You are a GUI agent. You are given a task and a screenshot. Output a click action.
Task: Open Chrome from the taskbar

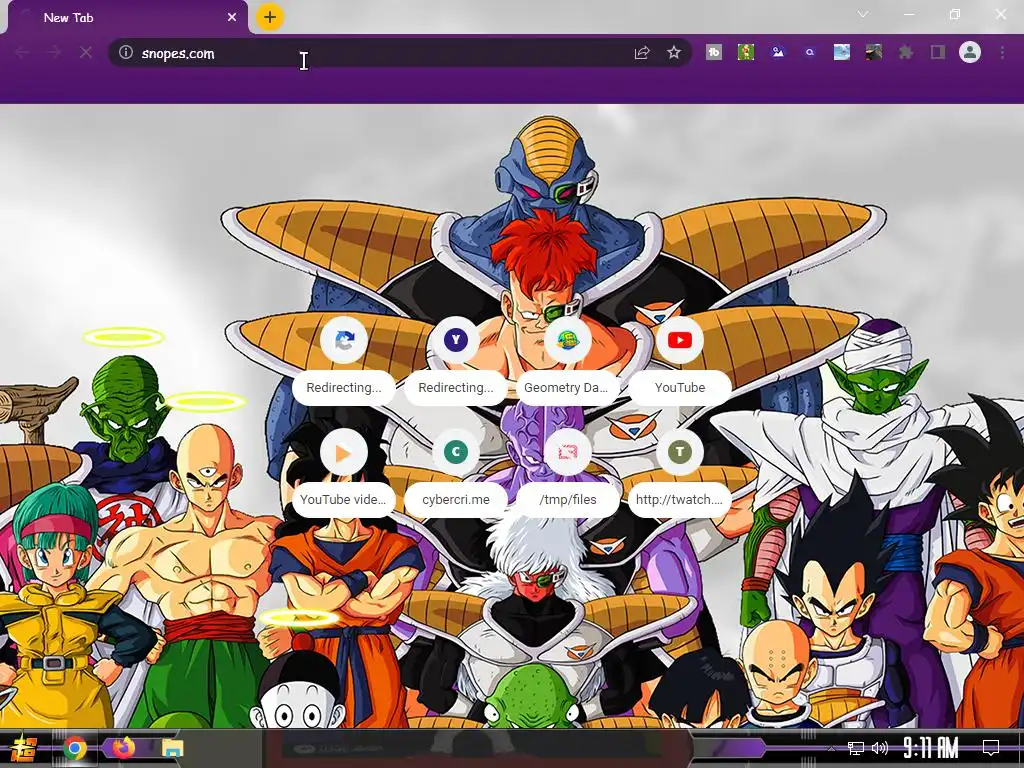tap(75, 748)
